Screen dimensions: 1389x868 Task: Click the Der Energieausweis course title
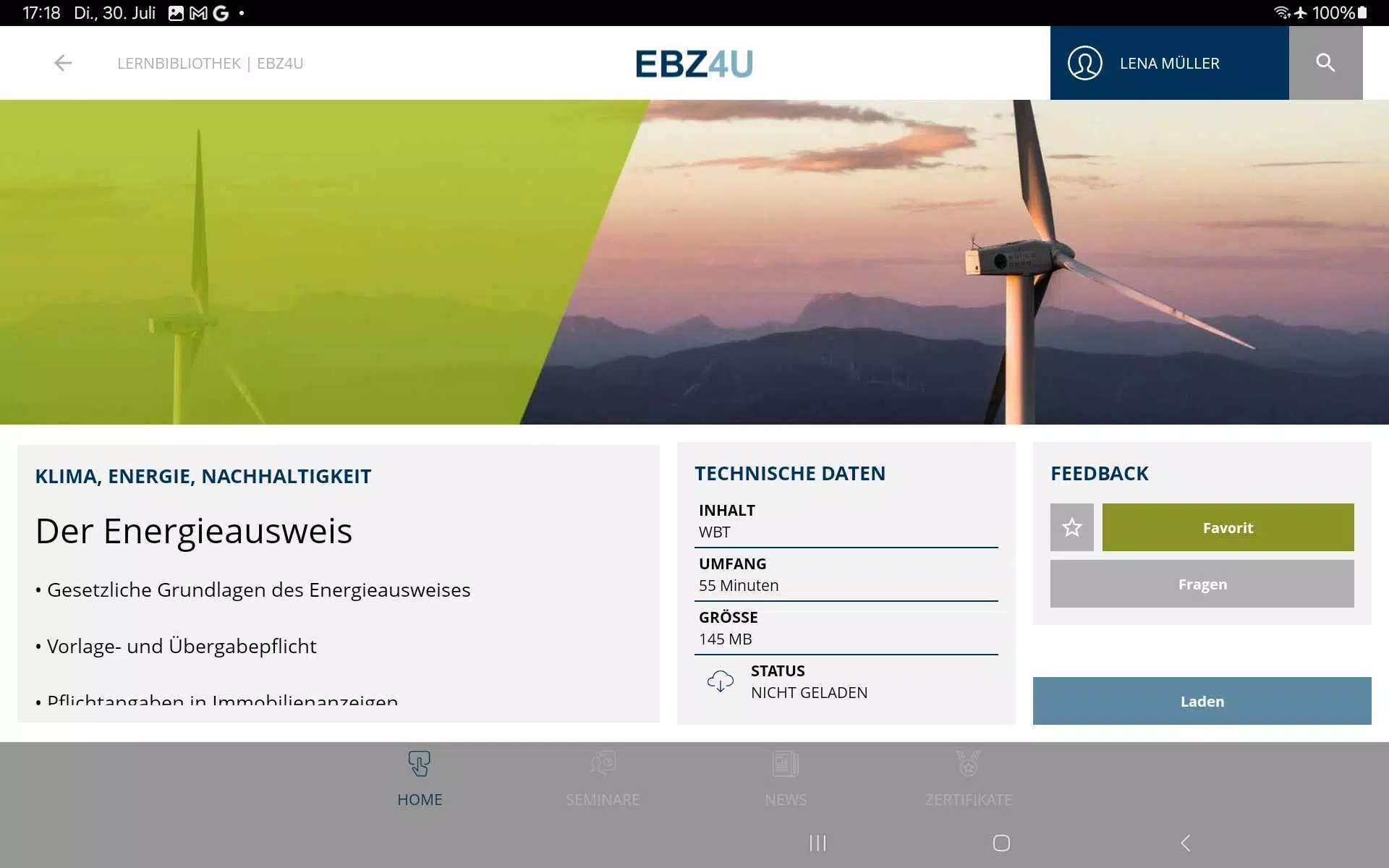tap(194, 531)
